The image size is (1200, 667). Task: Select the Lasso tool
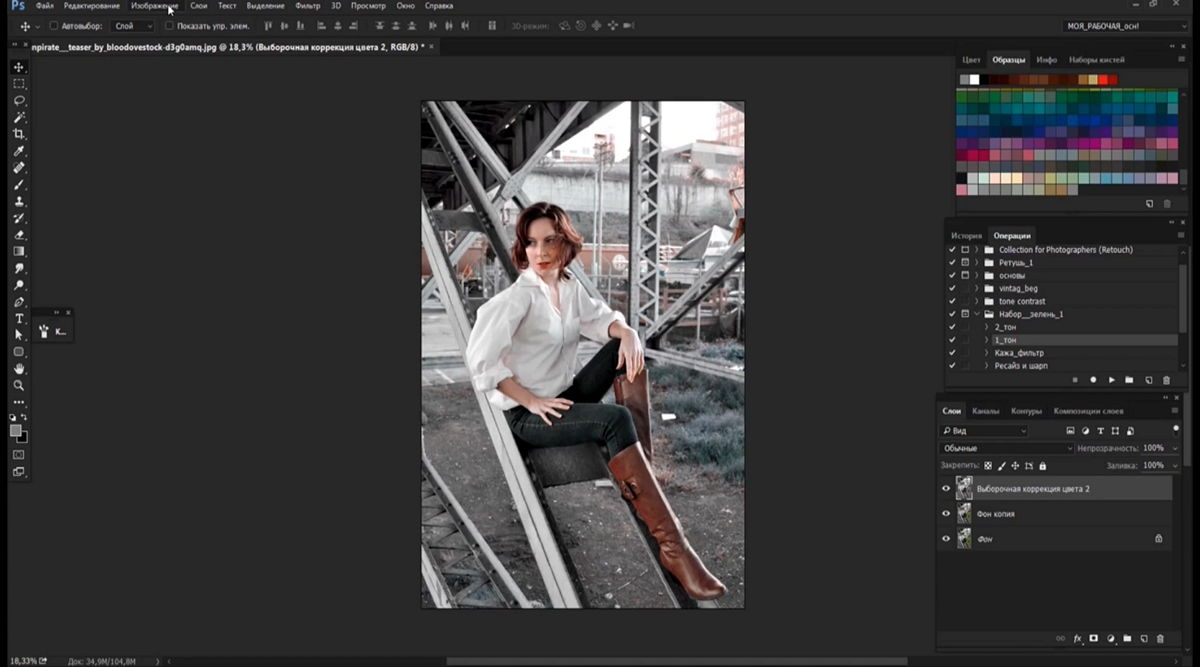pos(19,100)
